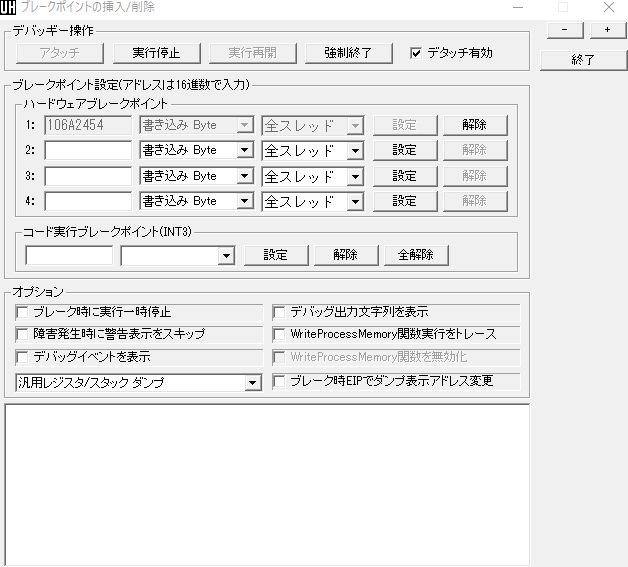Click 設定 for hardware breakpoint 2

[405, 151]
